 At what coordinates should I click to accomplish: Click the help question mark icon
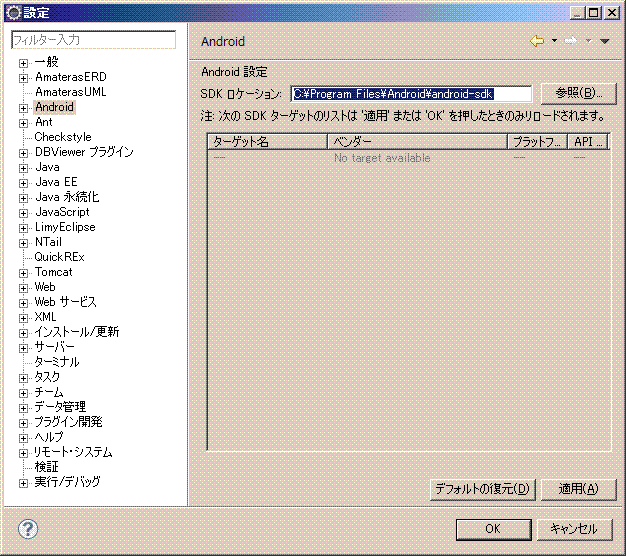pyautogui.click(x=28, y=529)
